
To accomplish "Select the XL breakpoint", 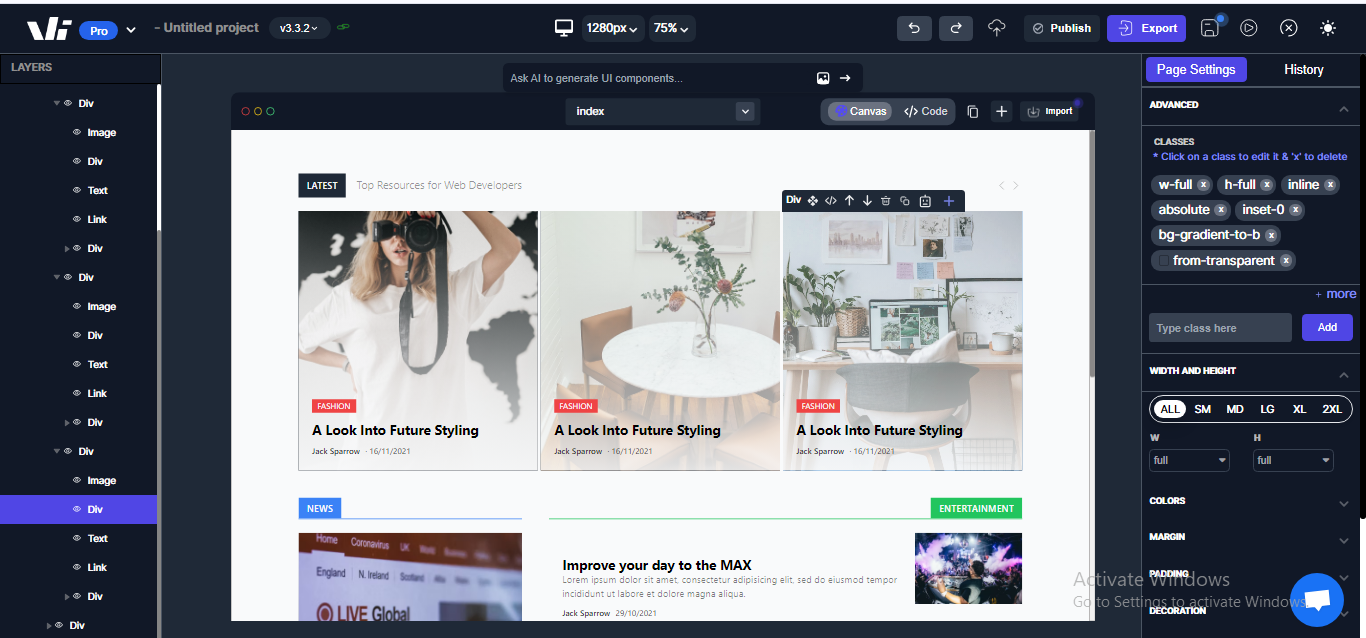I will (x=1299, y=409).
